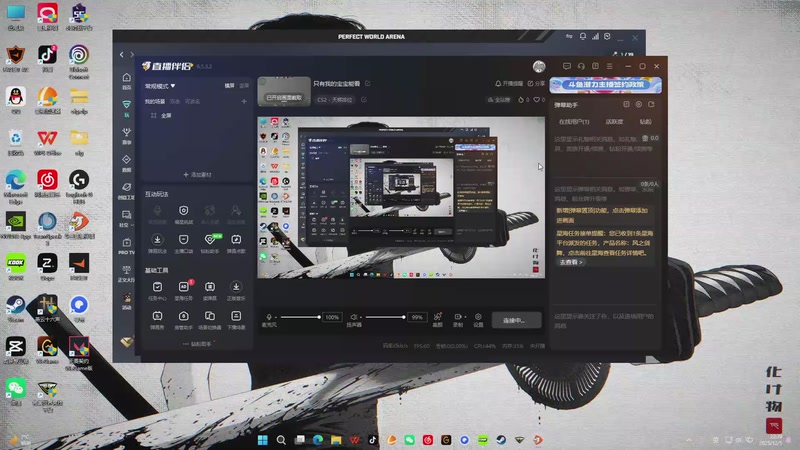The width and height of the screenshot is (800, 450).
Task: Click the 去查看 > link
Action: pyautogui.click(x=570, y=262)
